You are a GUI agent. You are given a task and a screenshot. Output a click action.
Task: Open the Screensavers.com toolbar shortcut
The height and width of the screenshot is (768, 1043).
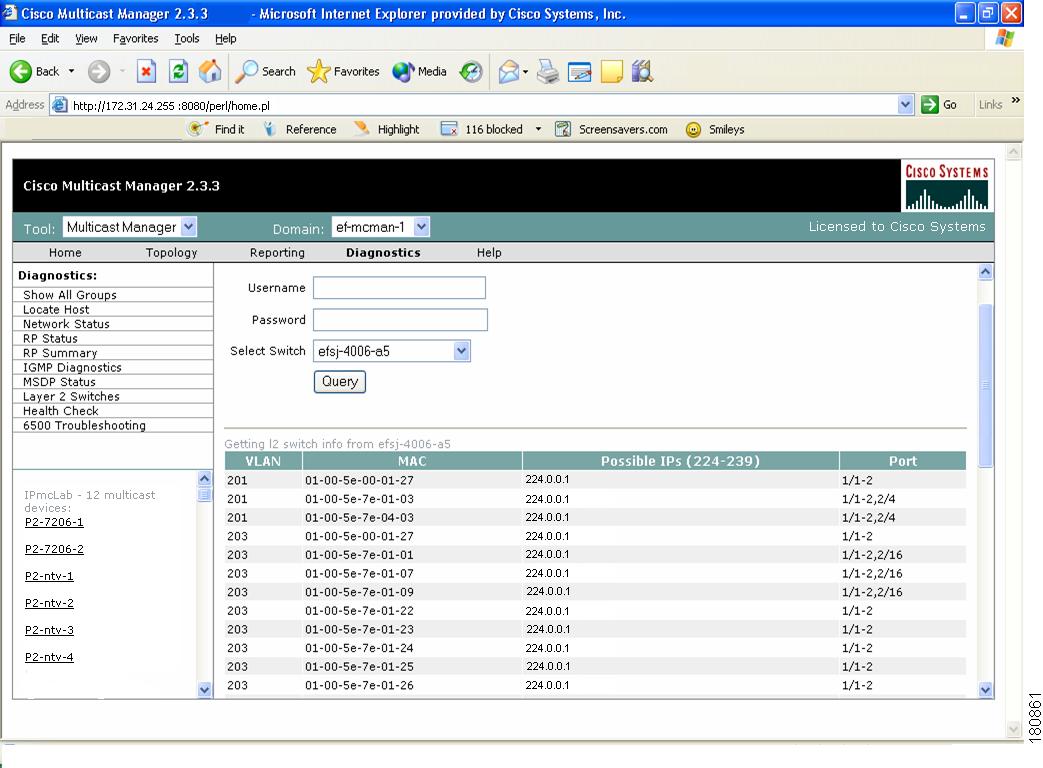click(x=611, y=129)
